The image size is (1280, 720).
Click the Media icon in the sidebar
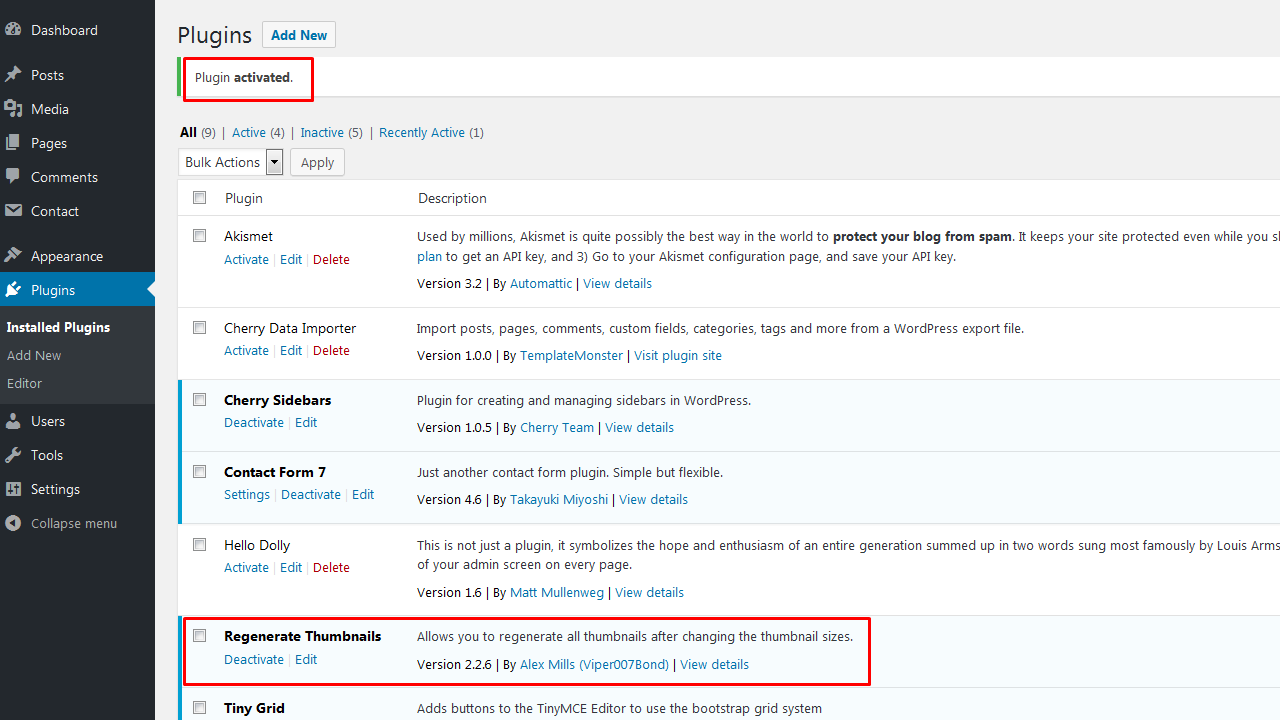[13, 109]
